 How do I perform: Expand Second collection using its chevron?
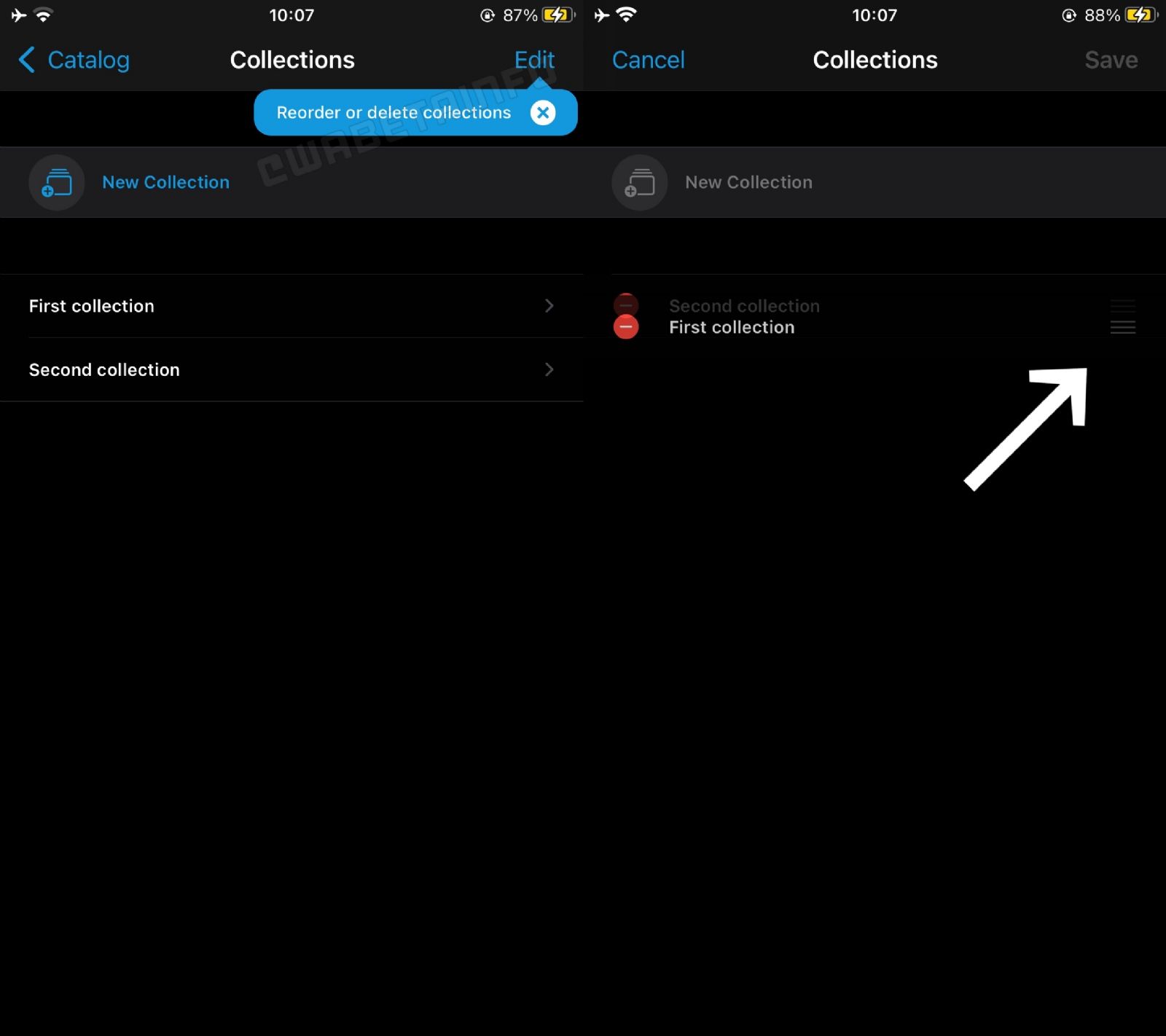tap(549, 369)
